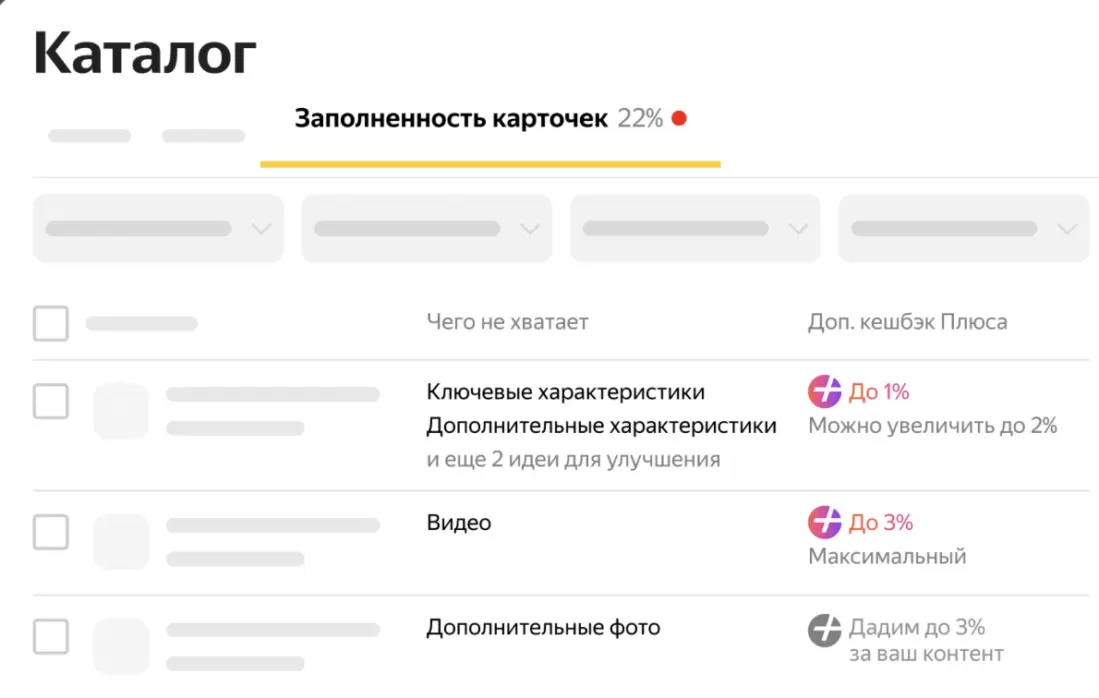Screen dimensions: 1099x698
Task: Expand the first filter dropdown
Action: click(x=158, y=229)
